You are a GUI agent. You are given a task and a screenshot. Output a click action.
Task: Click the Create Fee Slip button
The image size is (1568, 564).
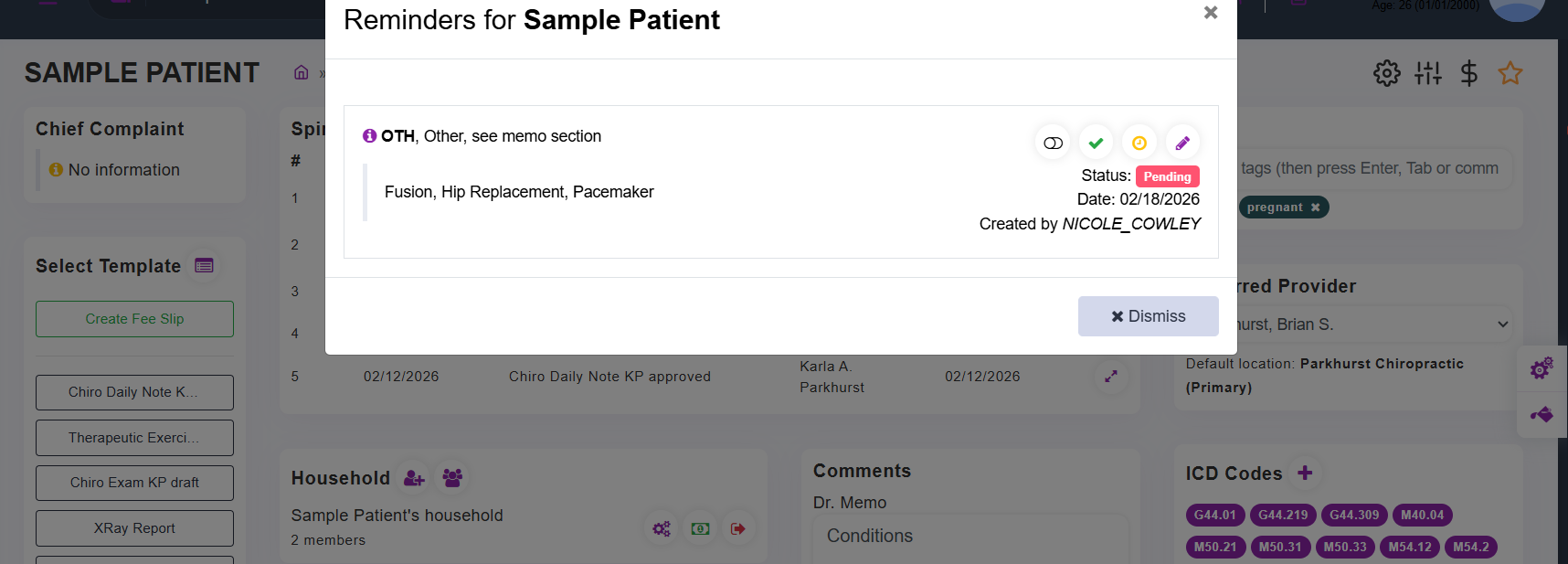point(134,319)
